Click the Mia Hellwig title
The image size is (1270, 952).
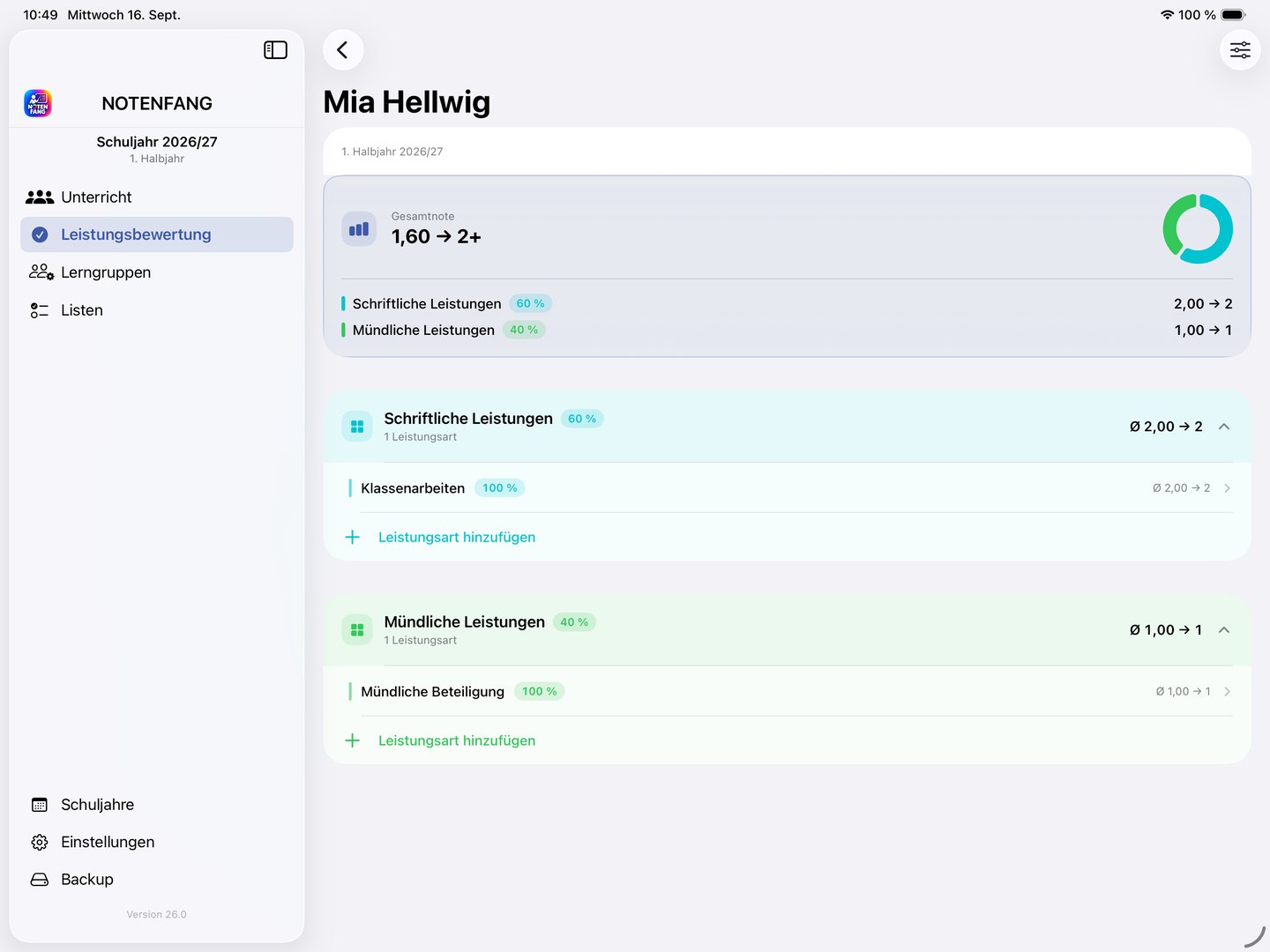(x=407, y=102)
